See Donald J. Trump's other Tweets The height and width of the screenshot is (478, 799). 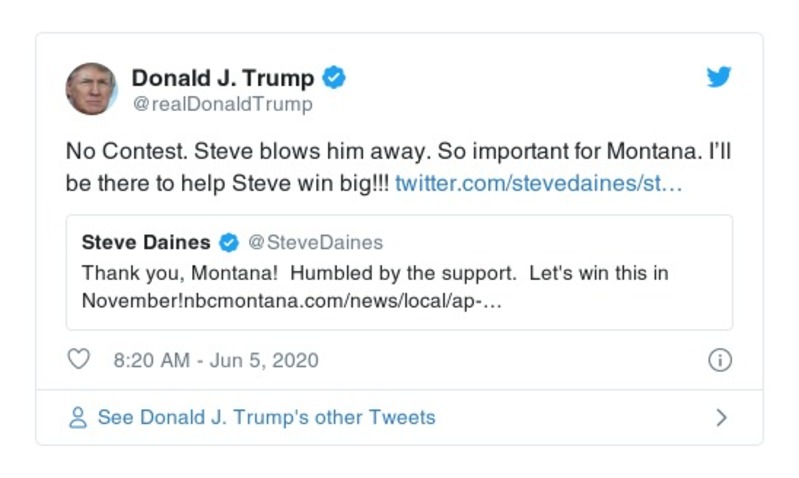click(x=266, y=418)
